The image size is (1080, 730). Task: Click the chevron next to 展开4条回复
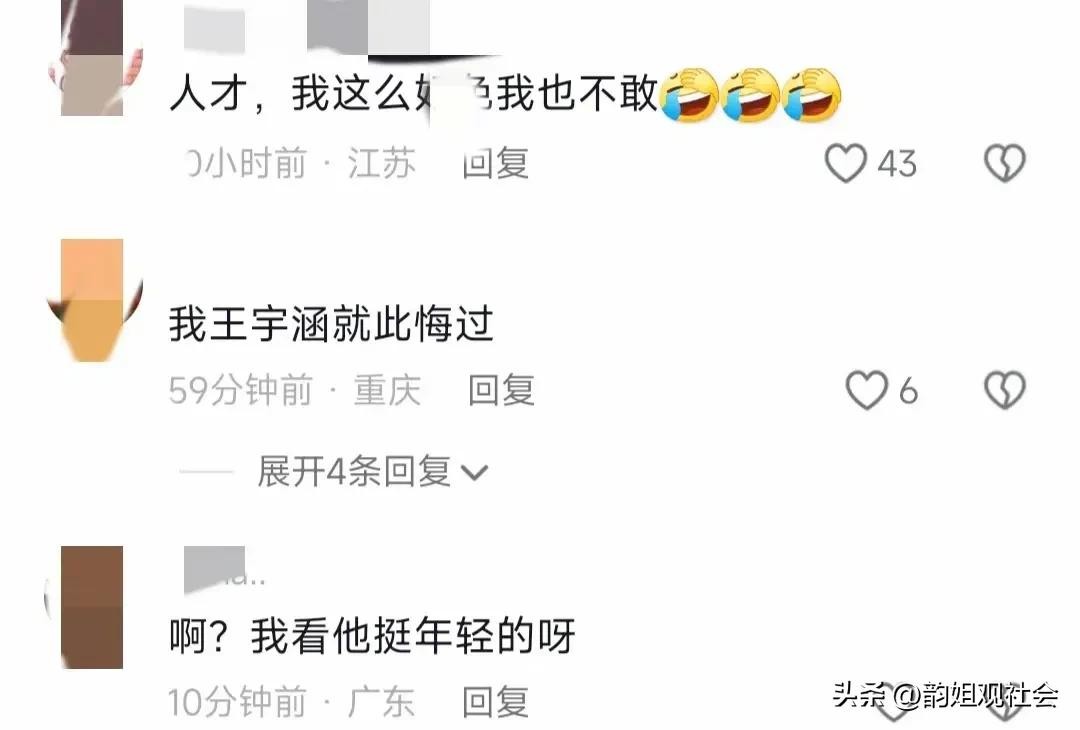[x=474, y=472]
